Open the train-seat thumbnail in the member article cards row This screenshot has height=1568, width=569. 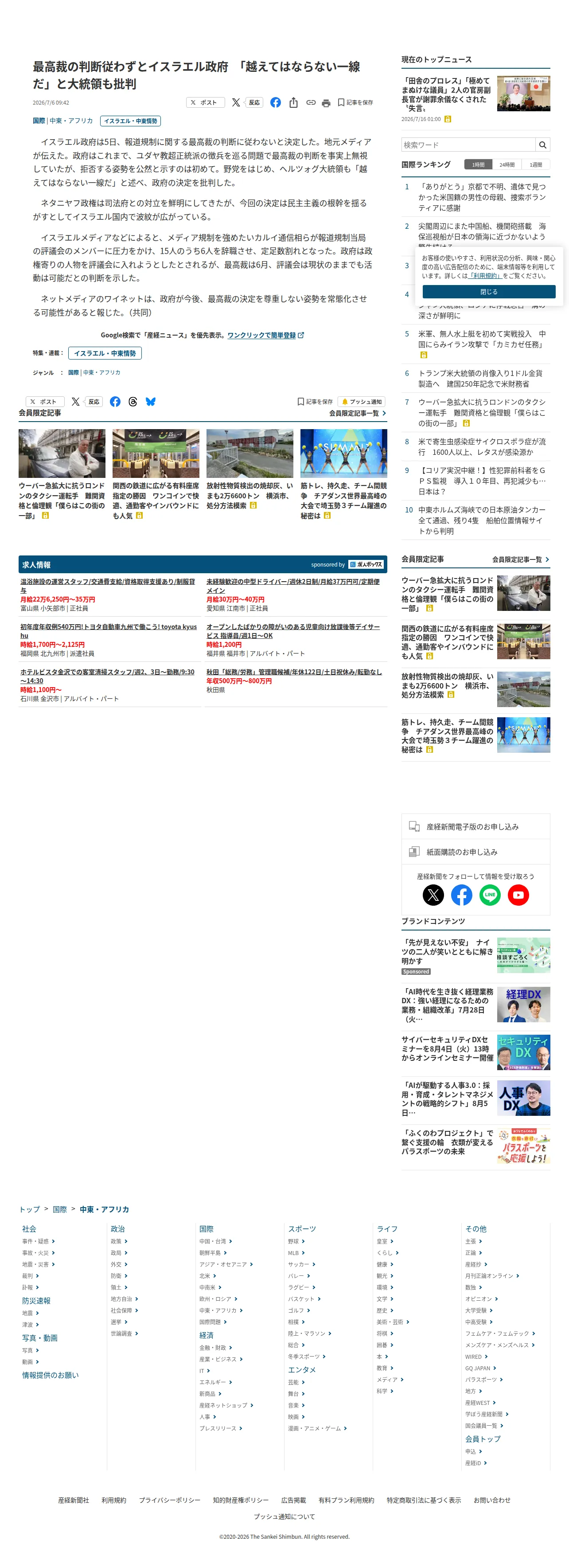(156, 454)
